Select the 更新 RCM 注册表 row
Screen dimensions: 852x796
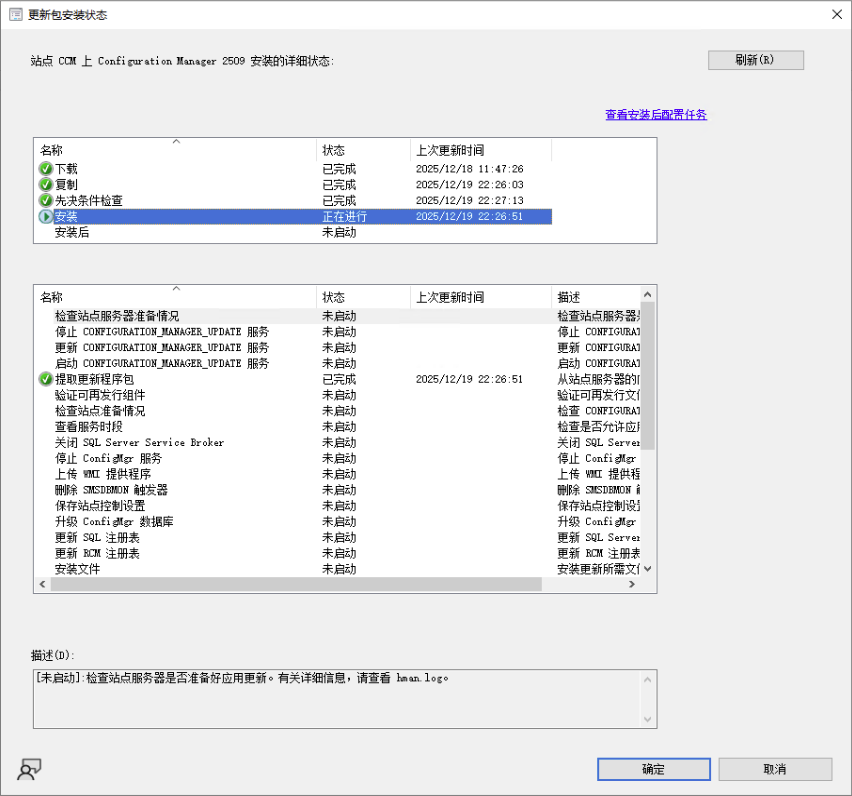[338, 553]
